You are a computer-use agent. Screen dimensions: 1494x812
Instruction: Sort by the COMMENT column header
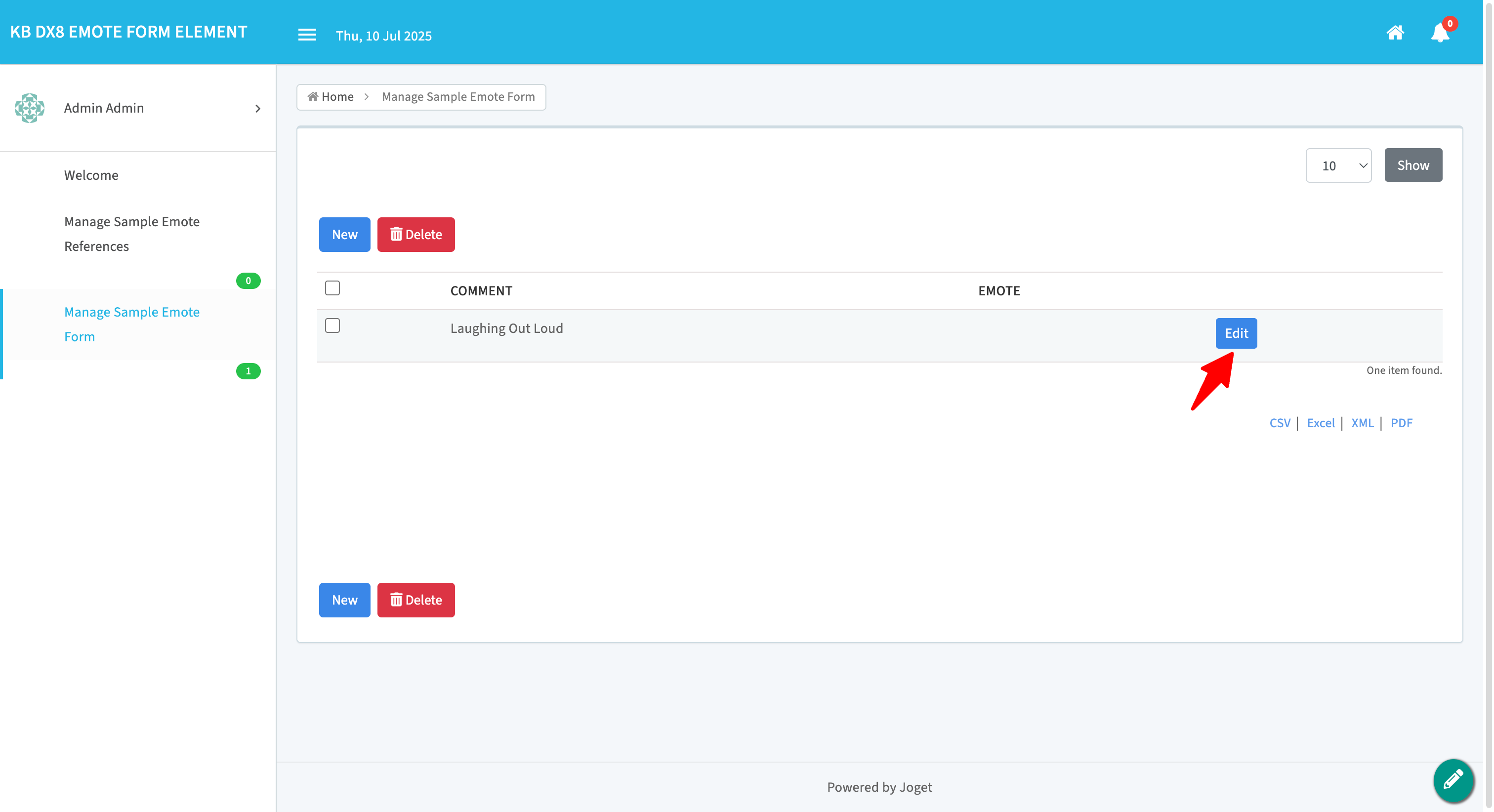tap(481, 290)
